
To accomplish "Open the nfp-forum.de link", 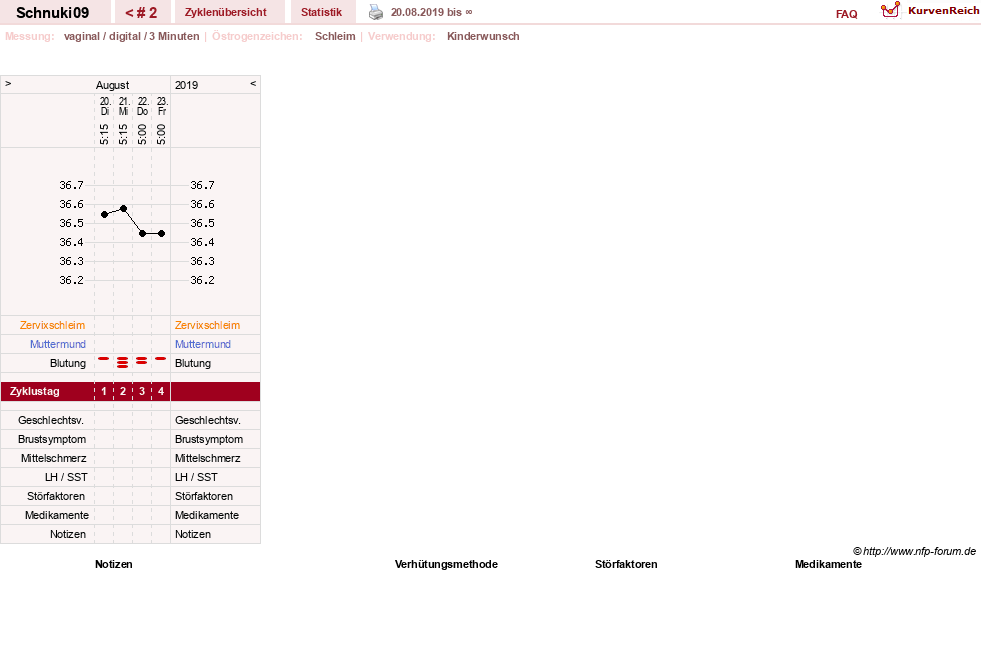I will click(914, 551).
